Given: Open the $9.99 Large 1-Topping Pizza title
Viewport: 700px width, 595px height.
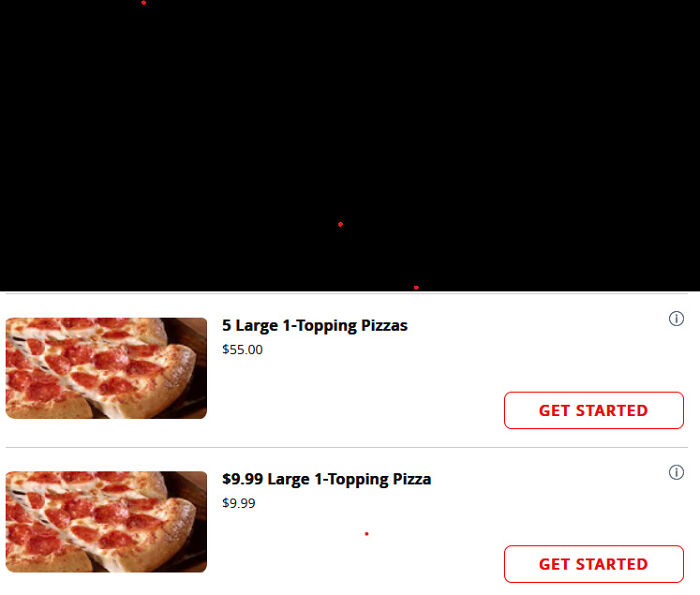Looking at the screenshot, I should 326,479.
